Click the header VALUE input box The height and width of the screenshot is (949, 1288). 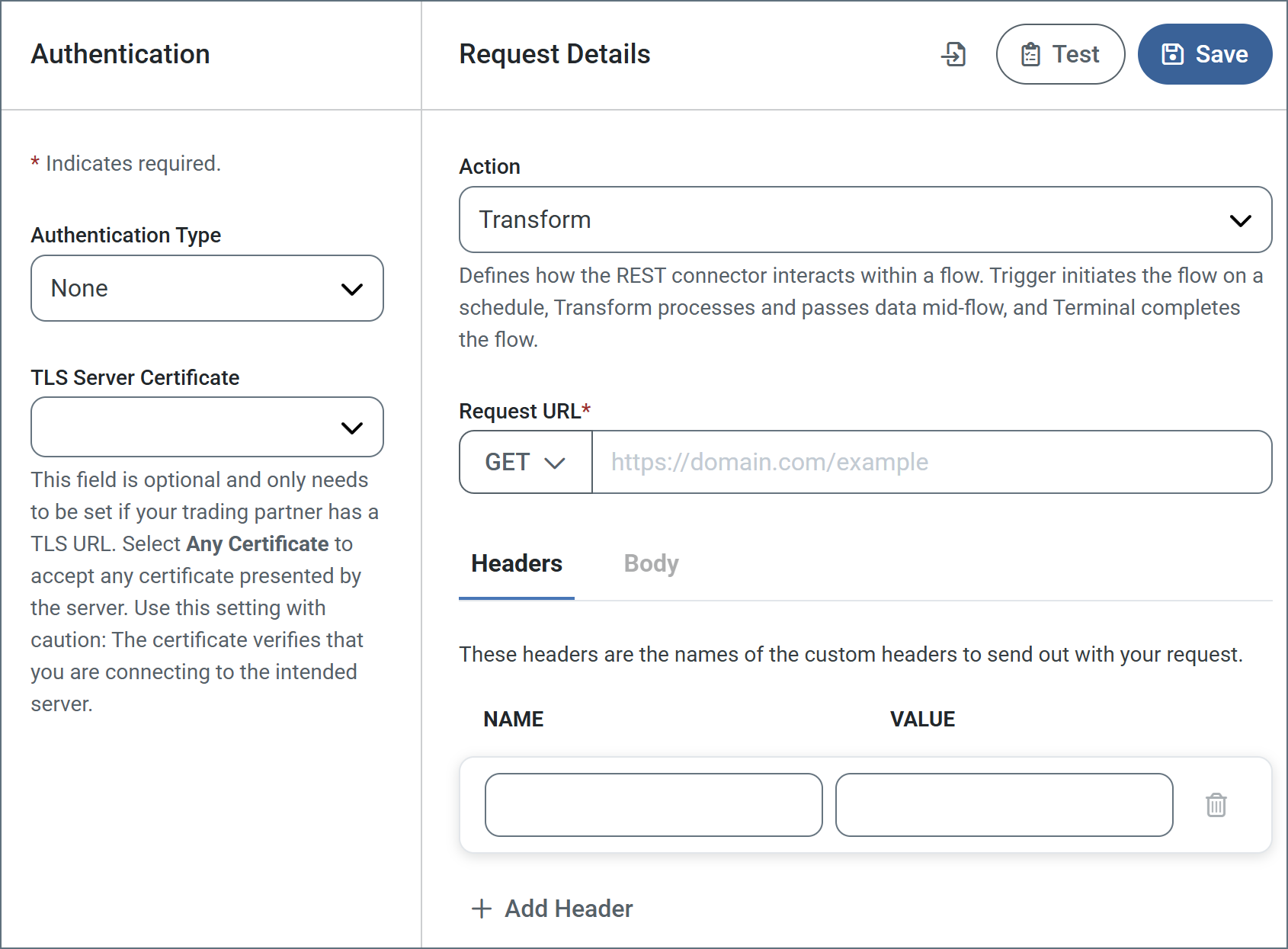(x=1004, y=805)
